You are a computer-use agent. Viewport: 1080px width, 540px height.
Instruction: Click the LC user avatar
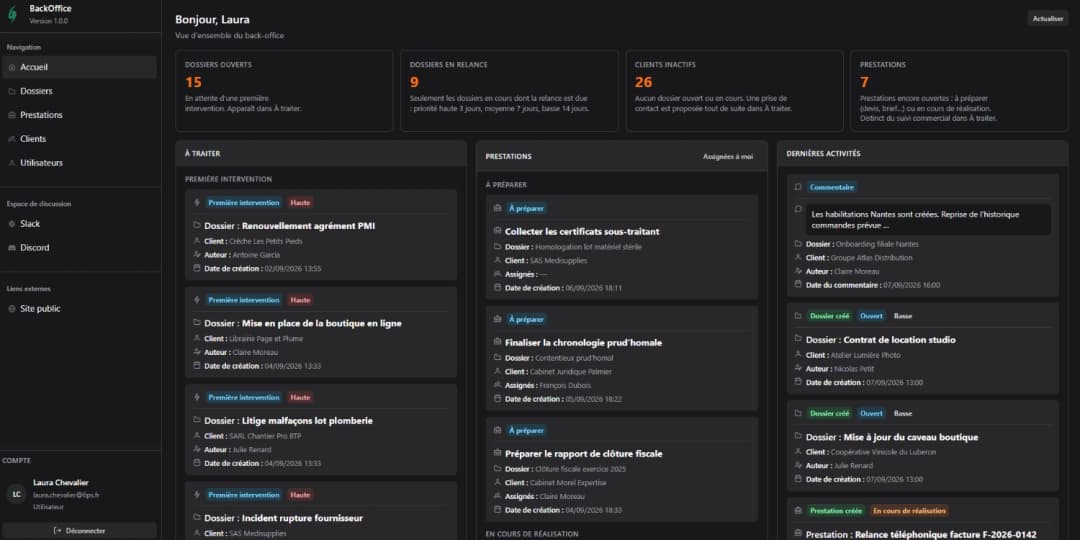click(16, 494)
